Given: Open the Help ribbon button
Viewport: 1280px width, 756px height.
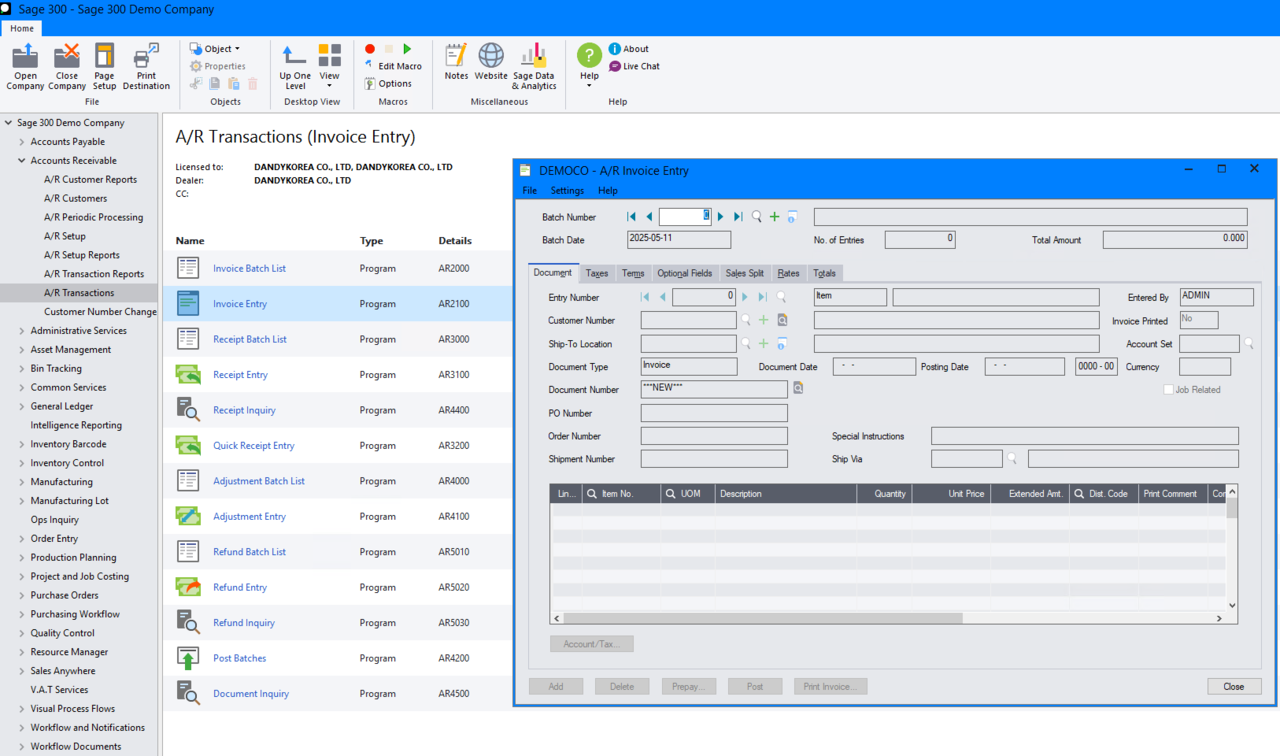Looking at the screenshot, I should pyautogui.click(x=589, y=65).
